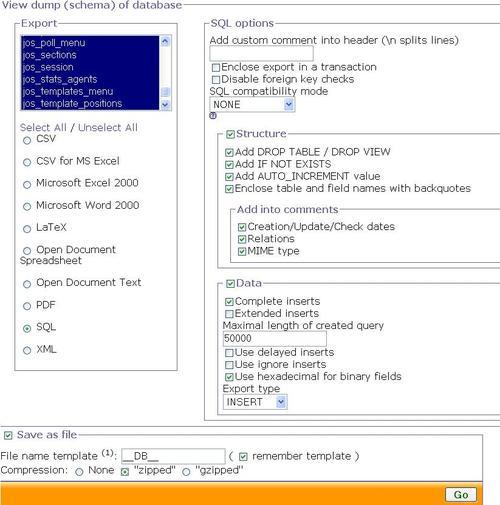
Task: Click the Unselect All link
Action: 108,128
